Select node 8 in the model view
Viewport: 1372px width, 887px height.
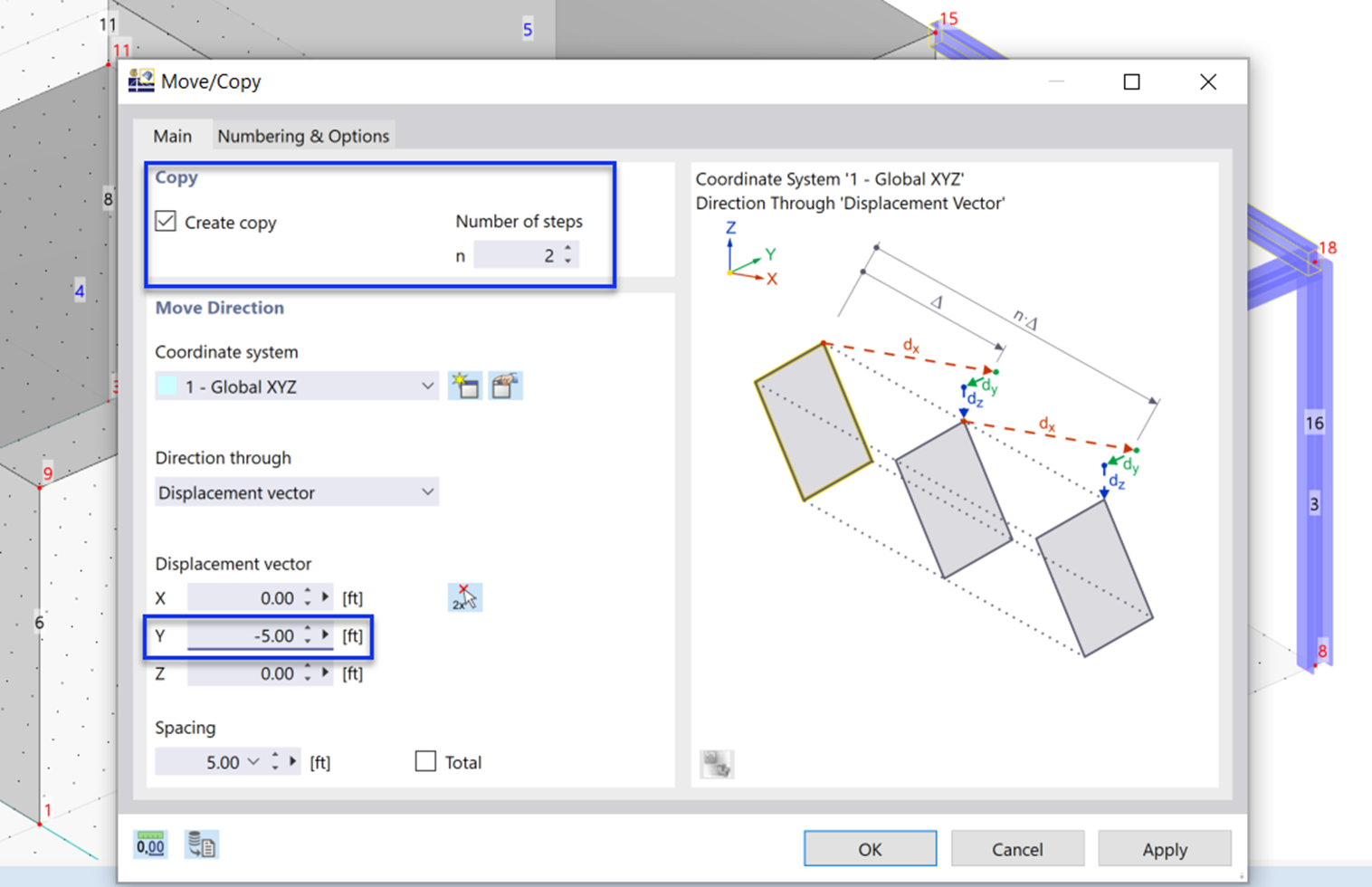pyautogui.click(x=1322, y=652)
